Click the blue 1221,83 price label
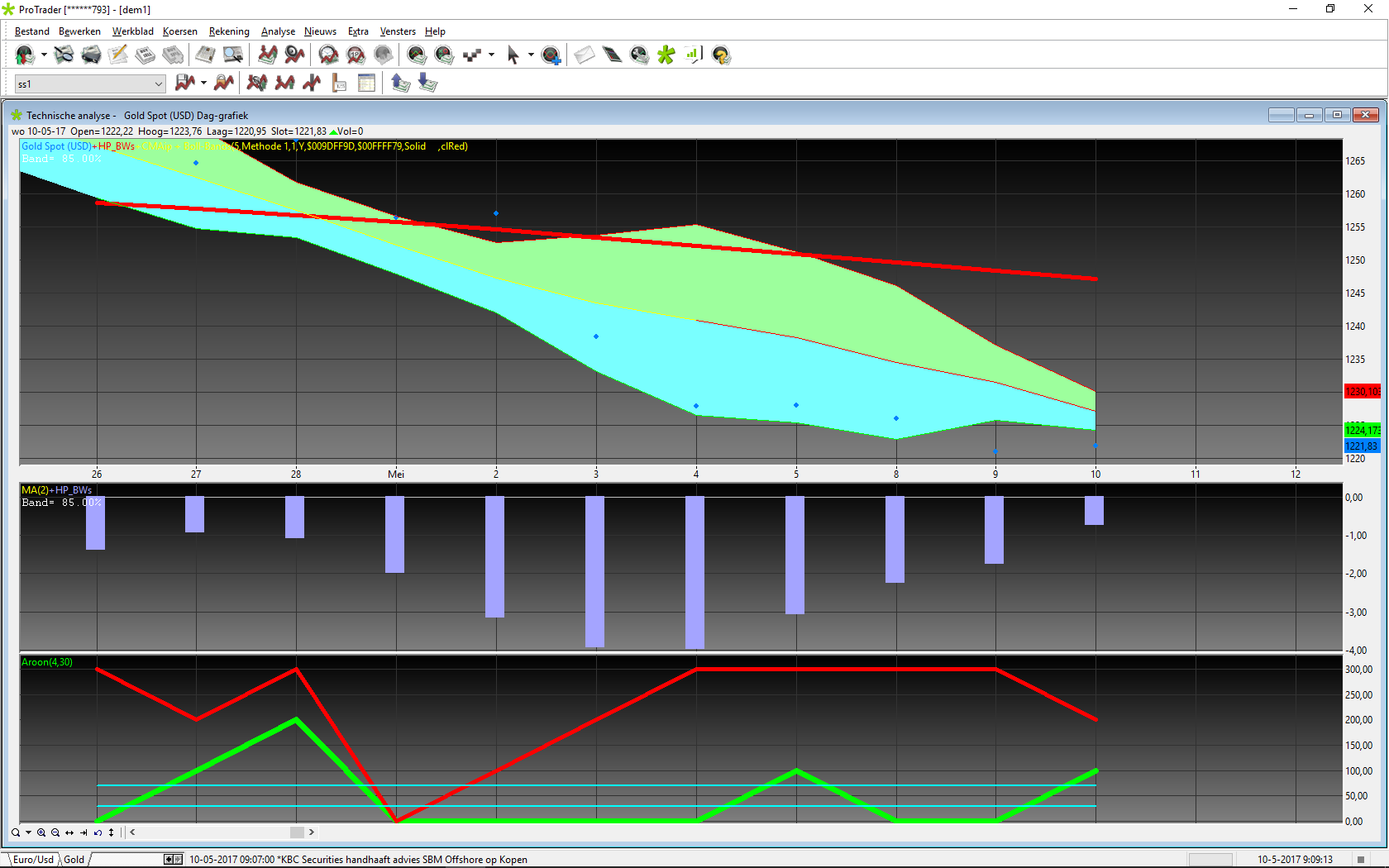 [1362, 446]
